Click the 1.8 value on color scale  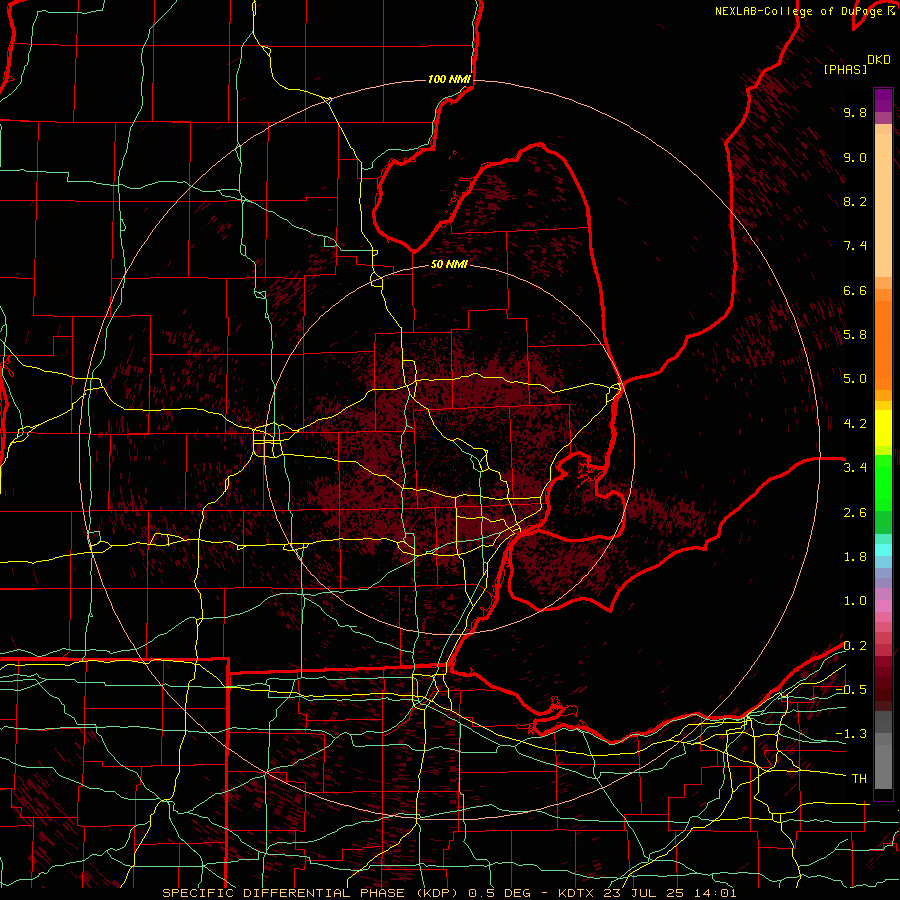coord(855,557)
